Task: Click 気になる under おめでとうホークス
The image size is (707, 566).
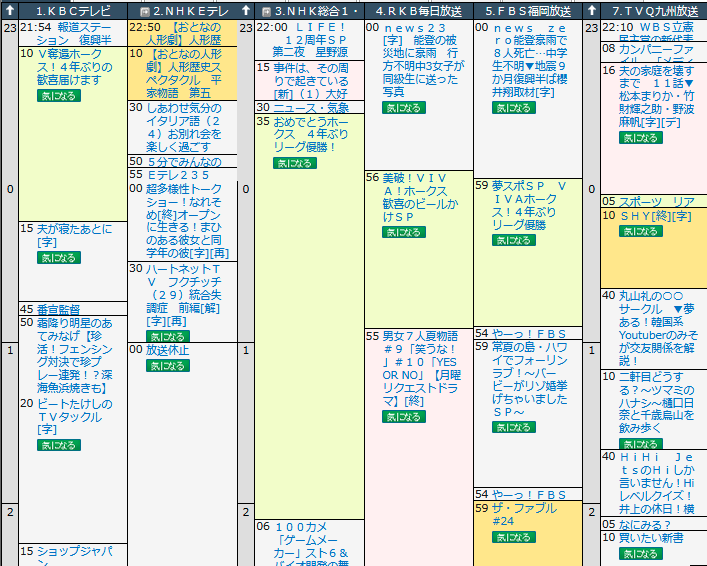Action: pyautogui.click(x=295, y=163)
